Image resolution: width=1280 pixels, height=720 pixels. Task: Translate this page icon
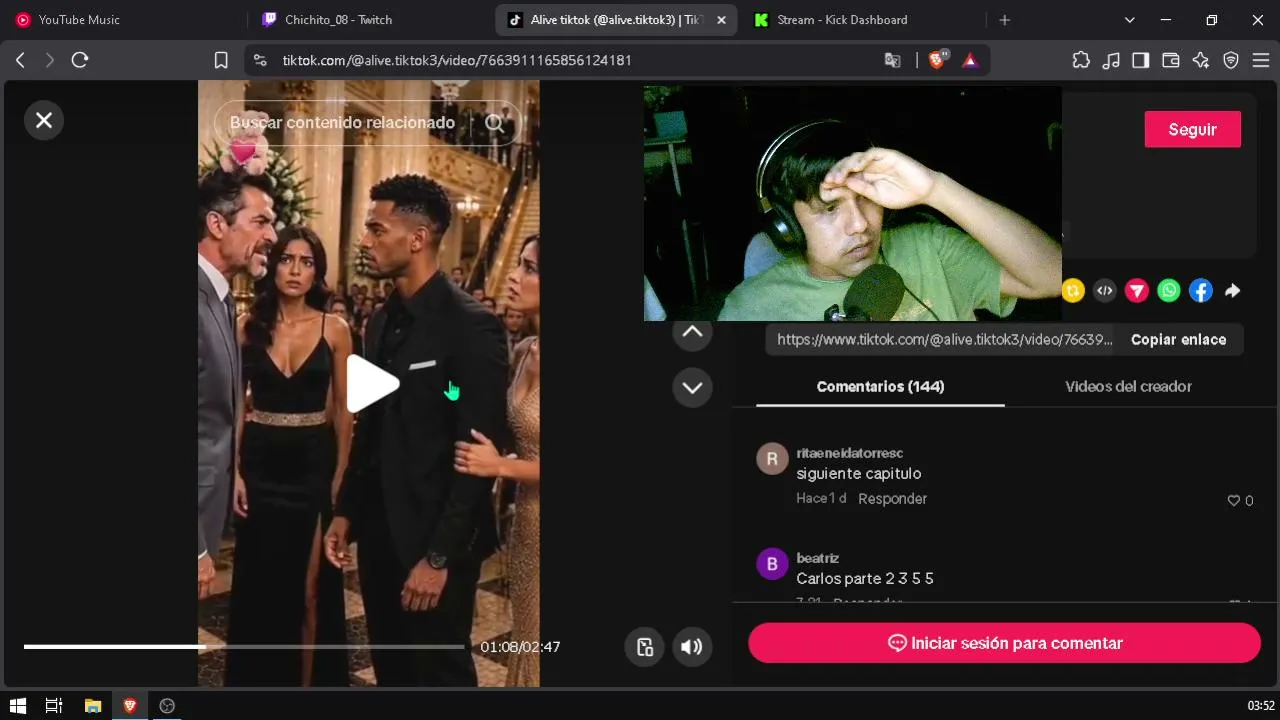click(893, 60)
